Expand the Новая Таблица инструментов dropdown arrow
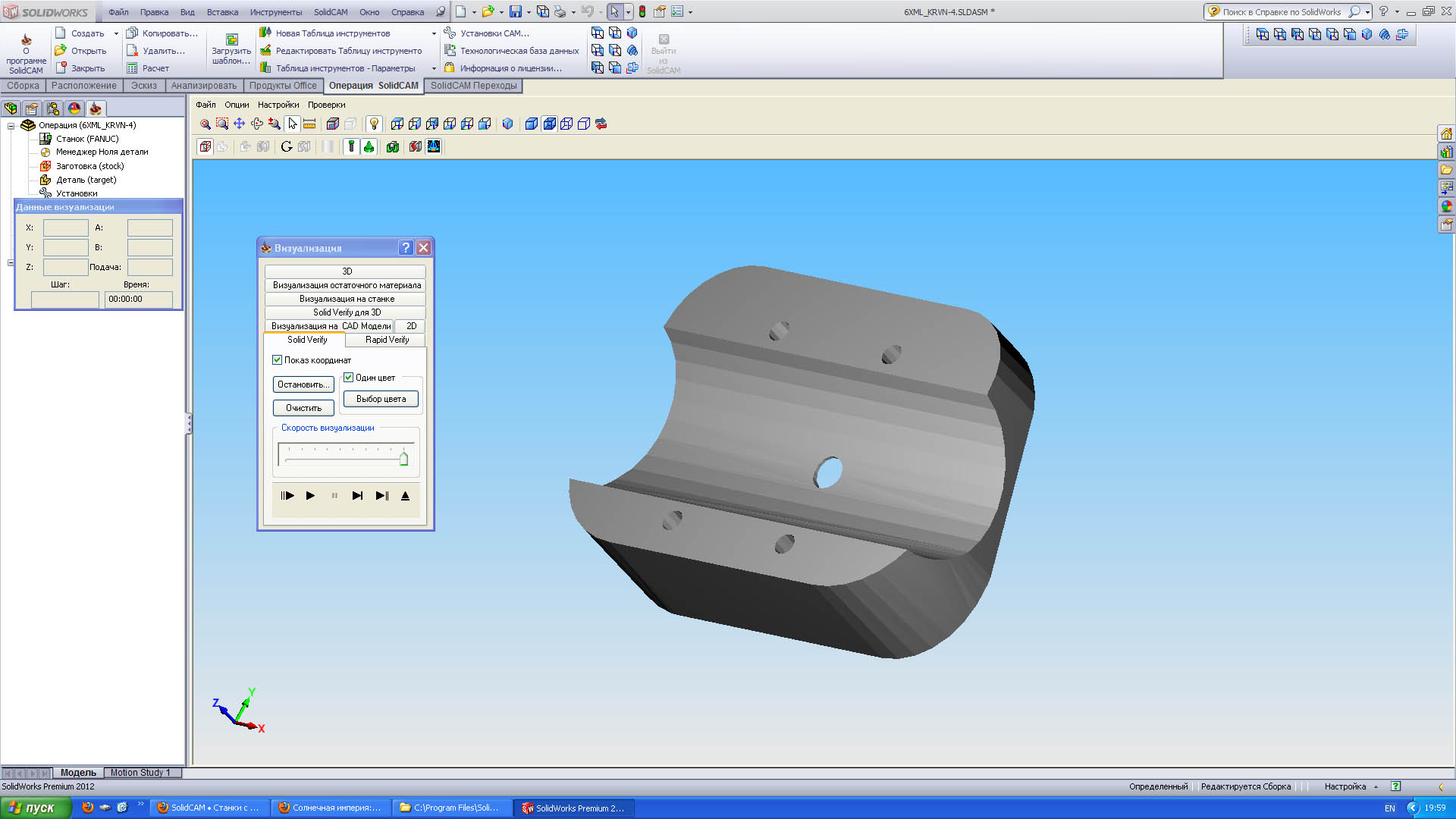The image size is (1456, 819). click(434, 33)
